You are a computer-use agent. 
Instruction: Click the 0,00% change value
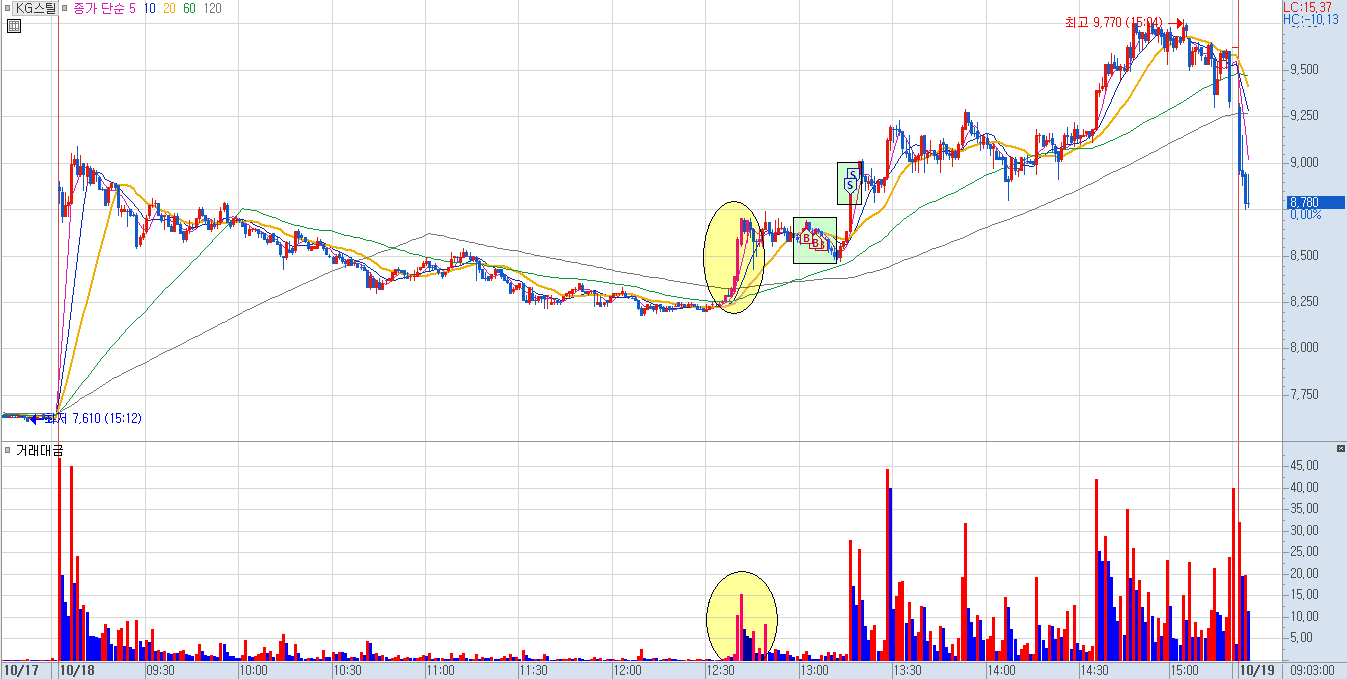(x=1304, y=214)
